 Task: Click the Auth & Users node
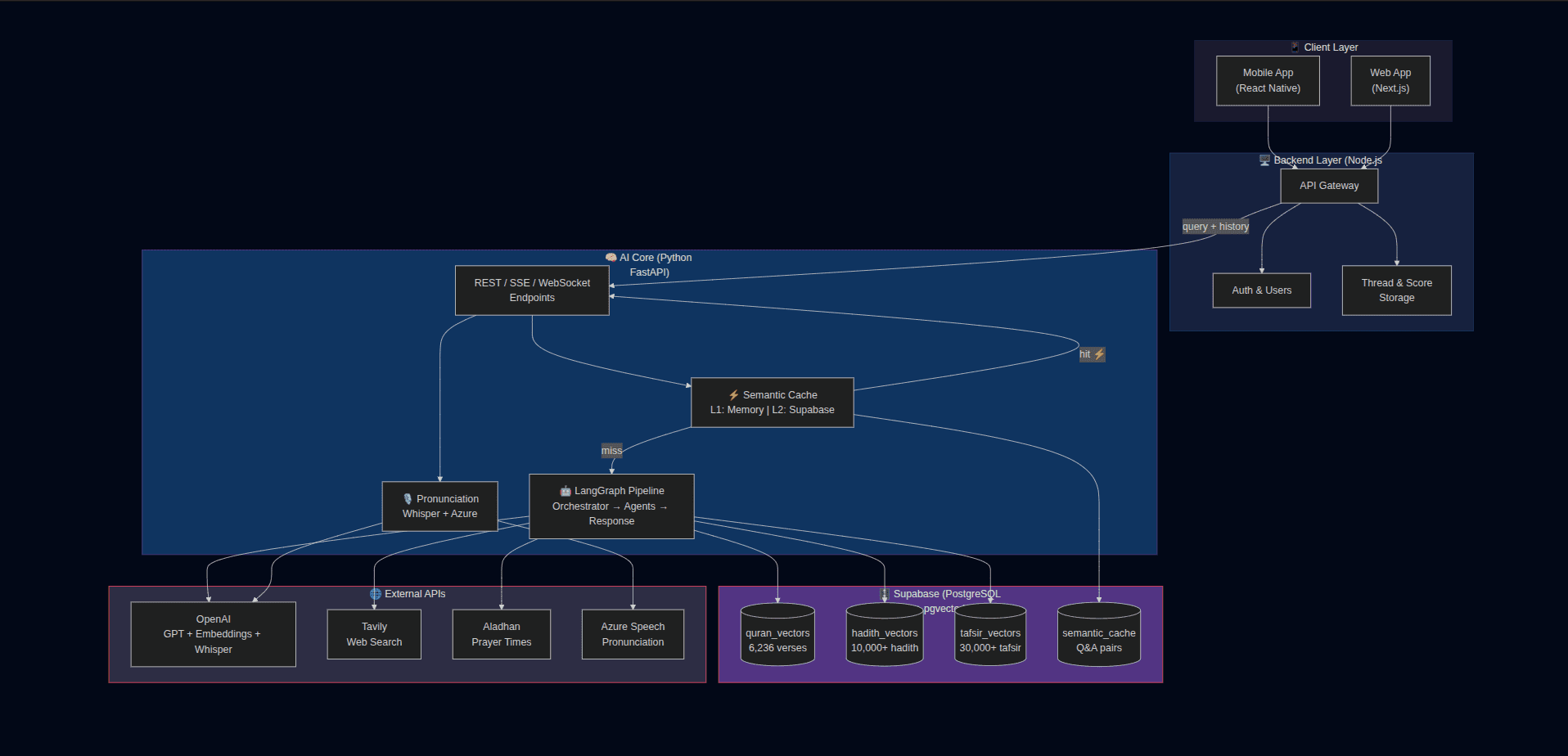(1261, 290)
